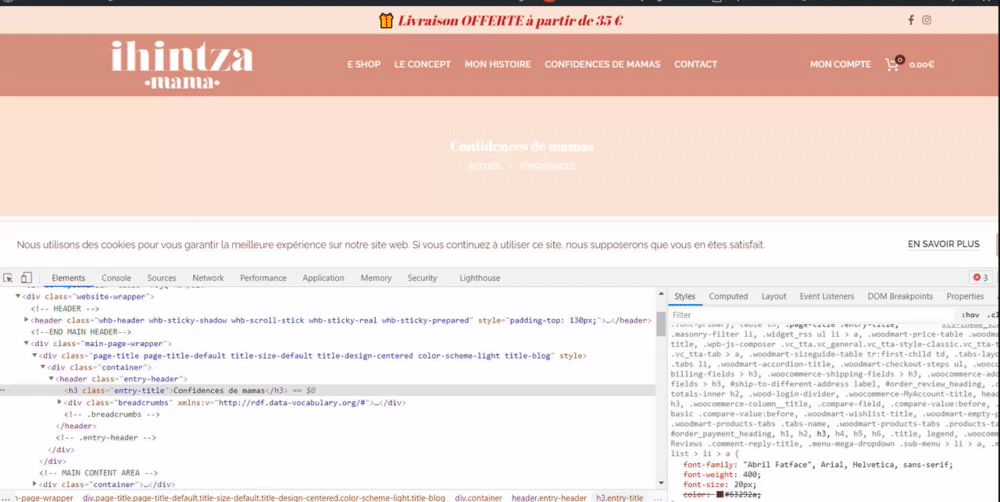Click h3.entry-title in breadcrumb bar

coord(619,498)
